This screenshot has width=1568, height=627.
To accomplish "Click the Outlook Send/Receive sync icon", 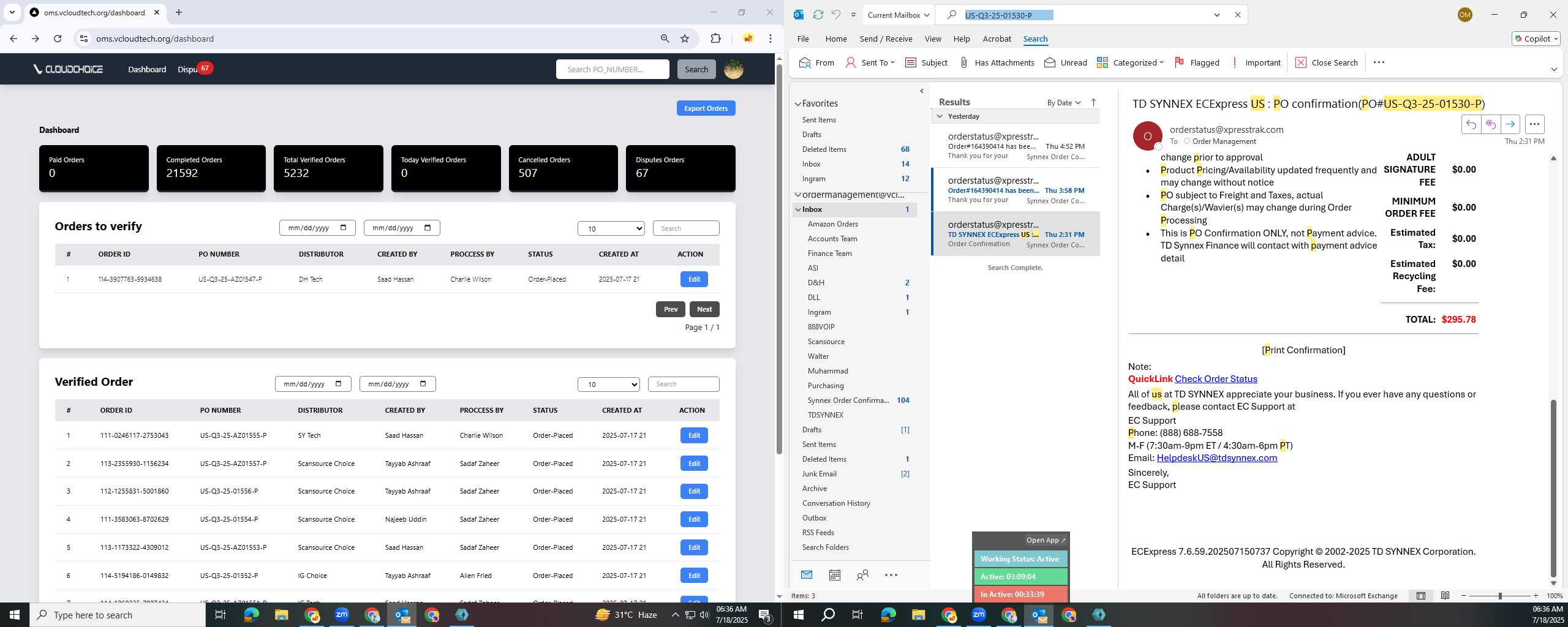I will pyautogui.click(x=818, y=15).
